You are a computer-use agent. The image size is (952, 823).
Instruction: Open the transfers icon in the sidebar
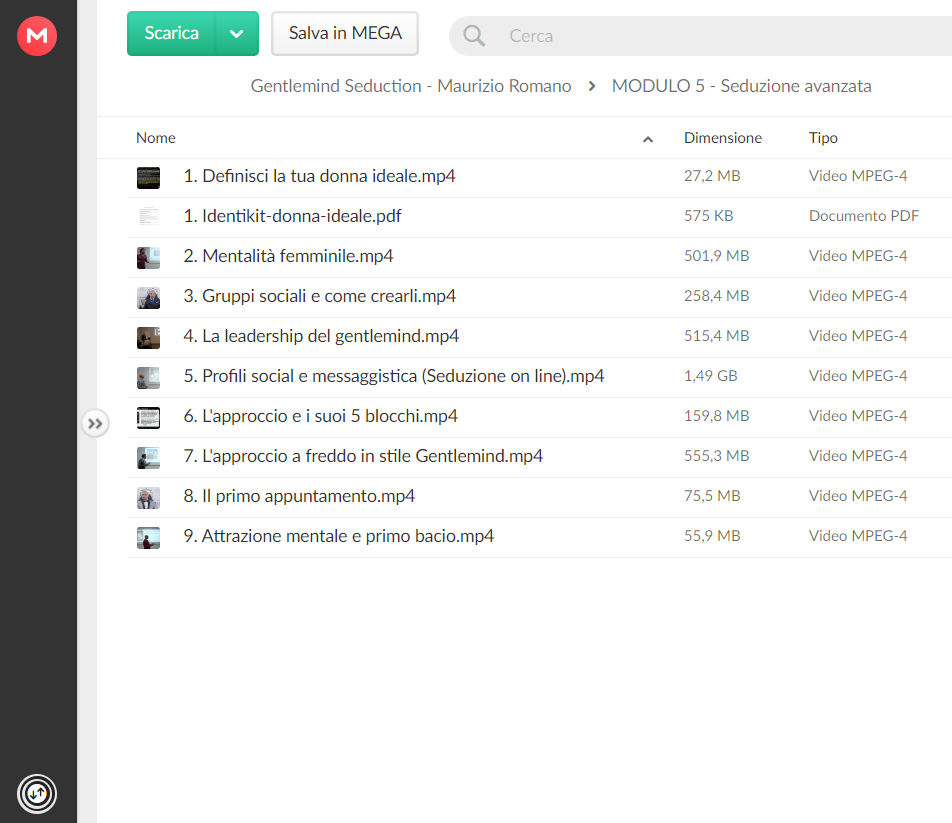37,793
